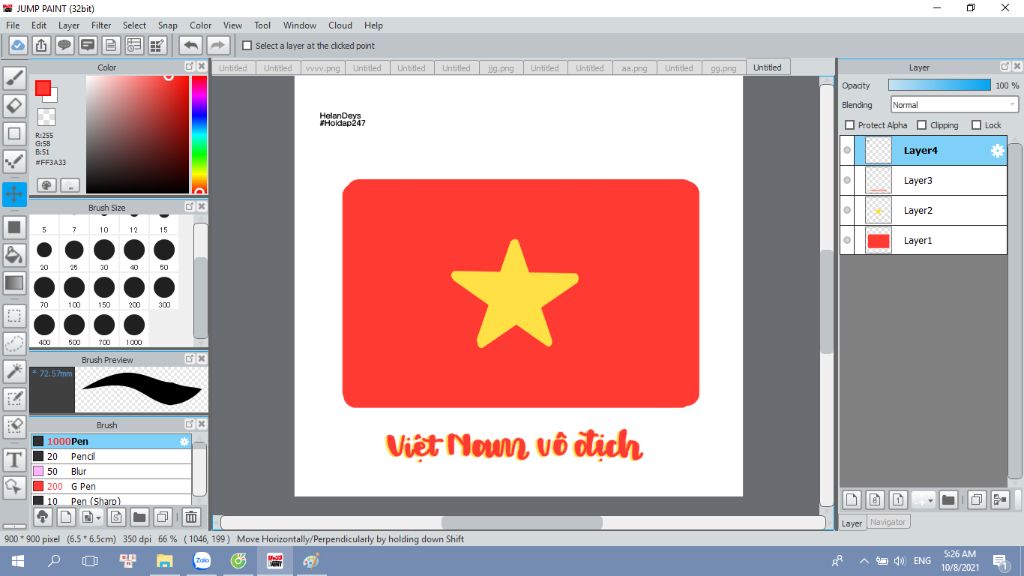
Task: Choose the Bucket fill tool
Action: point(14,255)
